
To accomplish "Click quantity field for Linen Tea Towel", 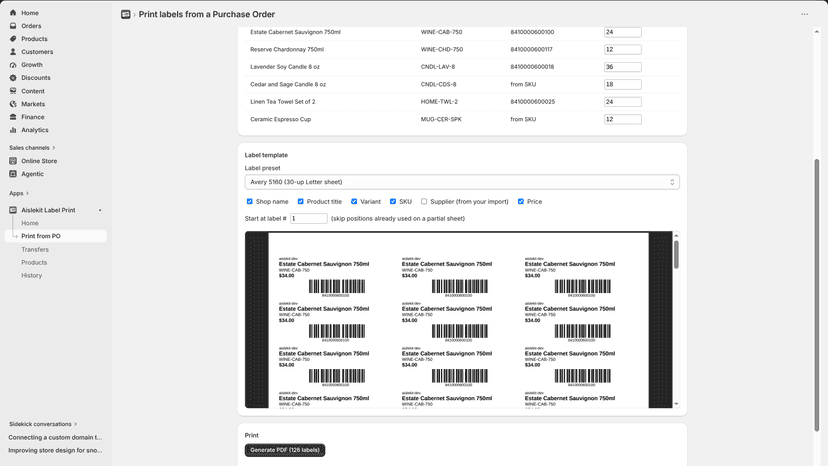I will [623, 102].
